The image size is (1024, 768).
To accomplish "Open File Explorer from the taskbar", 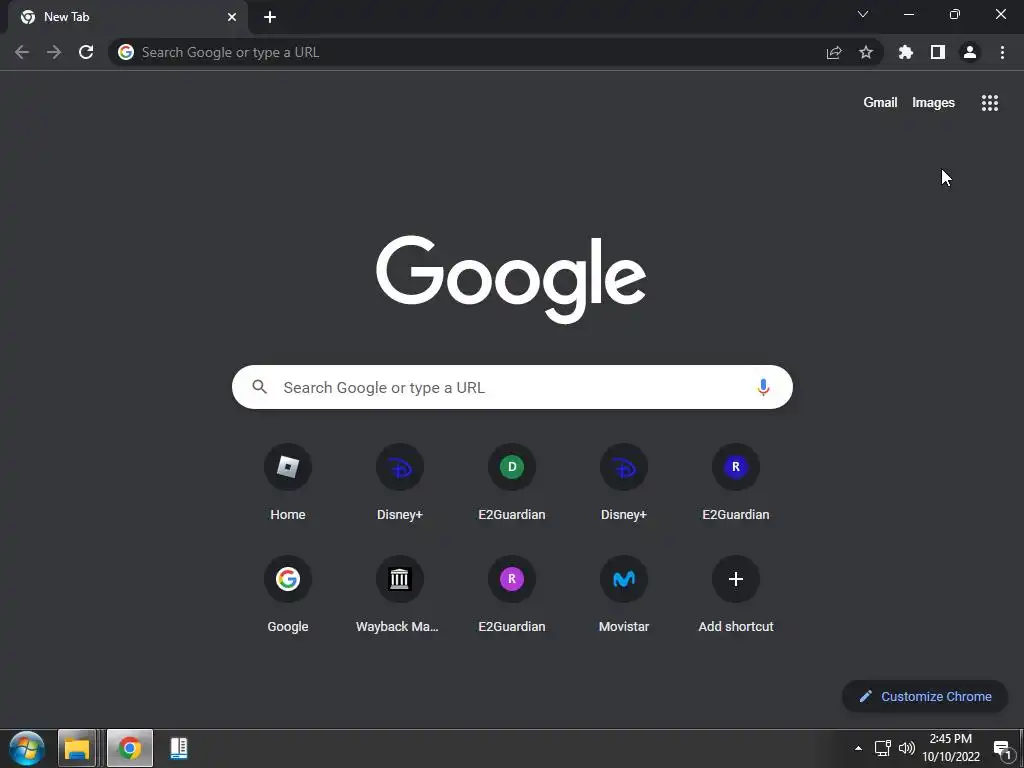I will pyautogui.click(x=76, y=748).
